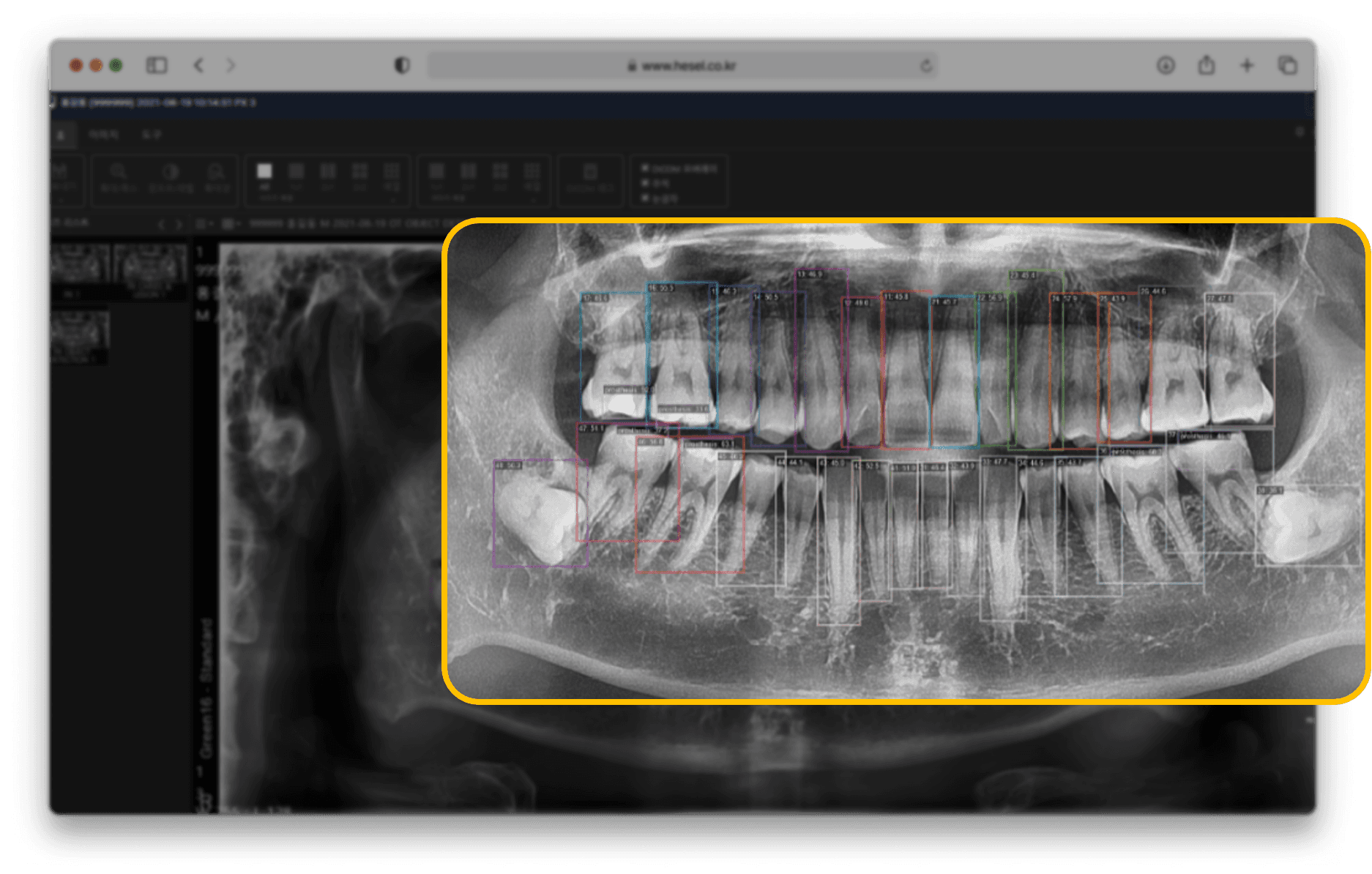Viewport: 1372px width, 874px height.
Task: Go forward in Safari history
Action: click(231, 65)
